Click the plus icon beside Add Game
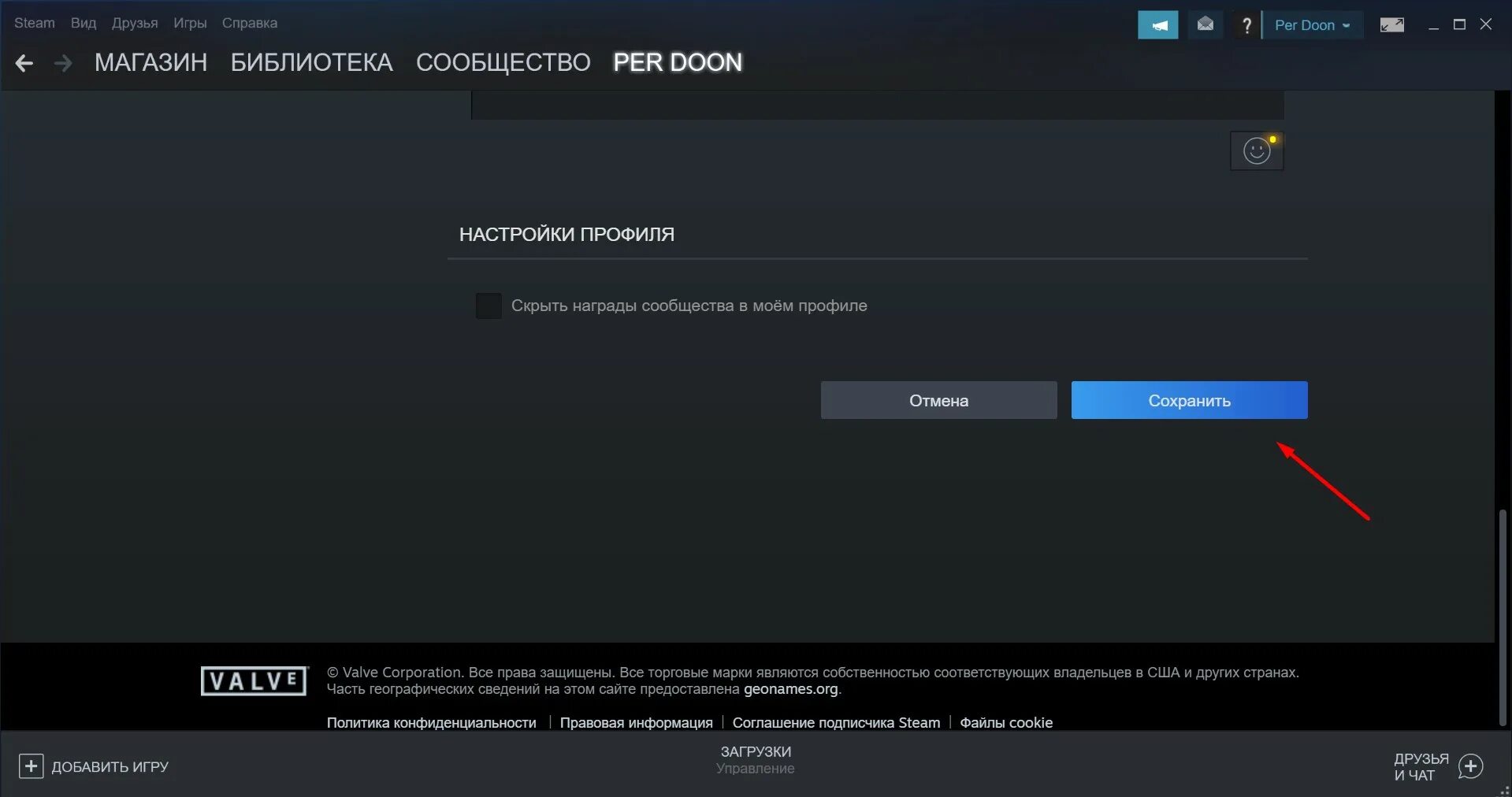1512x797 pixels. pos(31,766)
